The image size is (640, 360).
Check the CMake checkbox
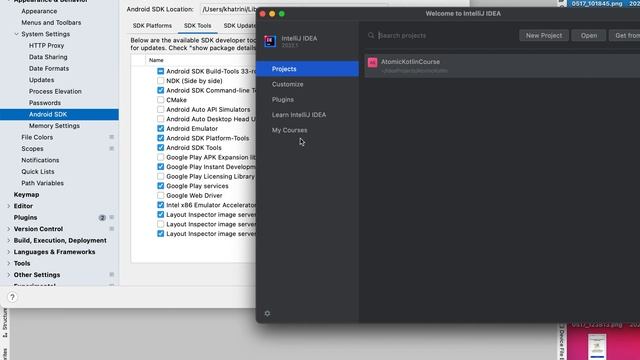tap(160, 100)
